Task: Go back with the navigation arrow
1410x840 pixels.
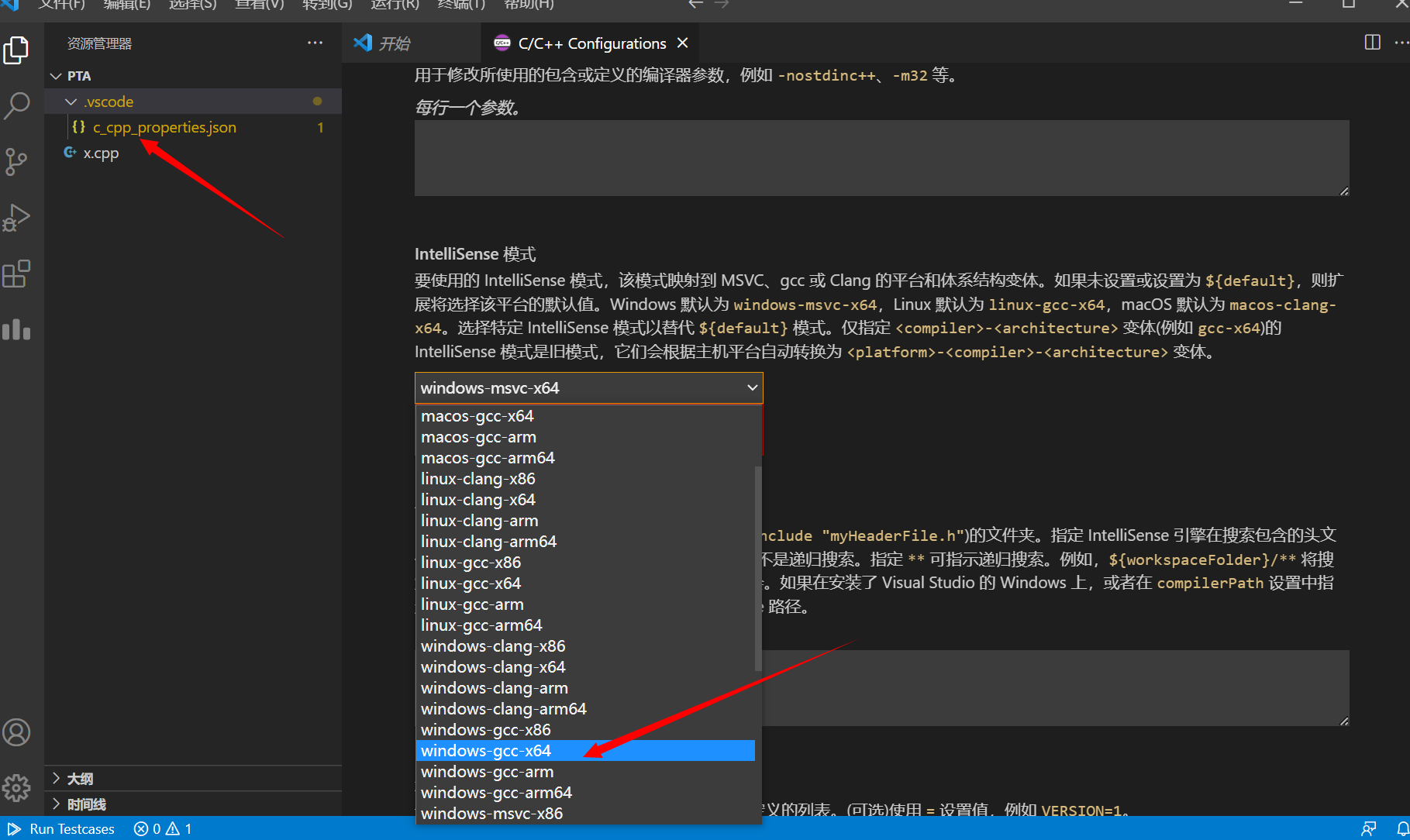Action: tap(695, 5)
